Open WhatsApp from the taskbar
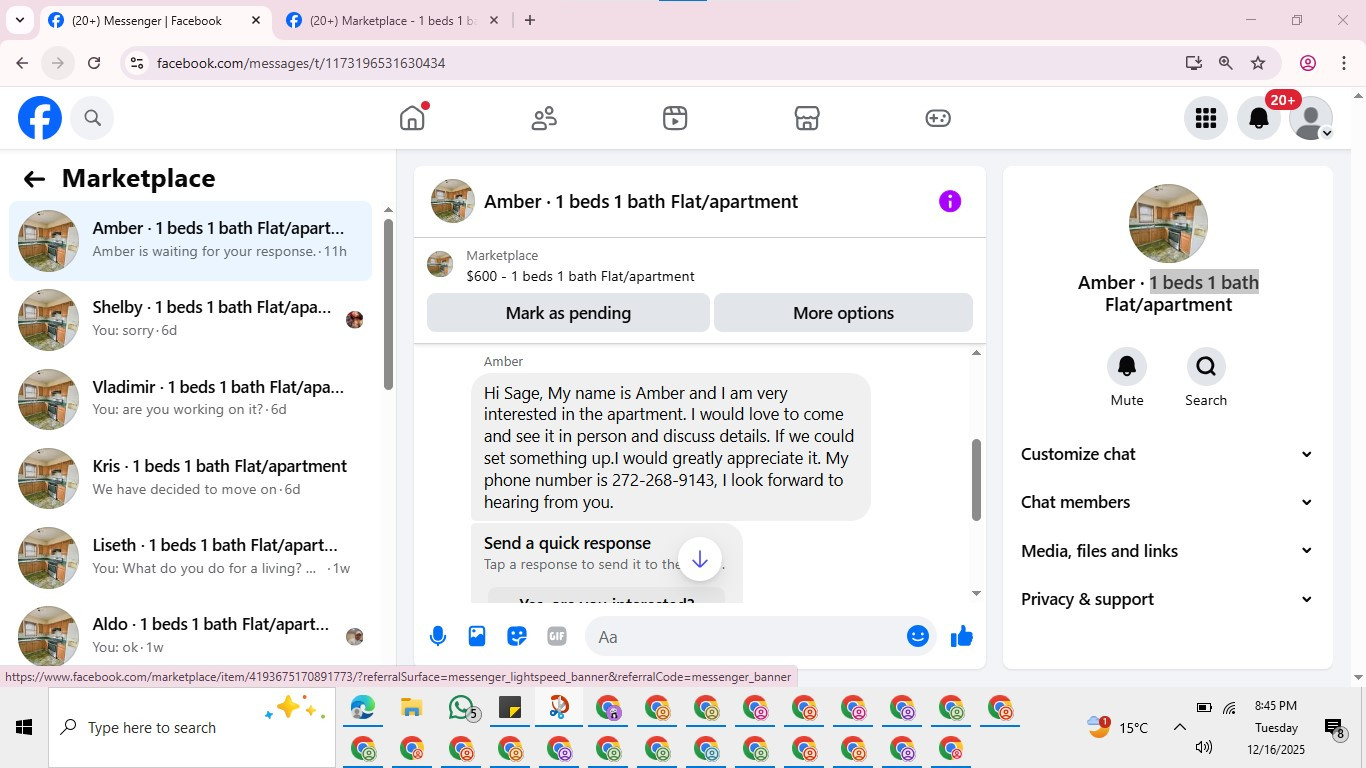The image size is (1366, 768). coord(461,709)
